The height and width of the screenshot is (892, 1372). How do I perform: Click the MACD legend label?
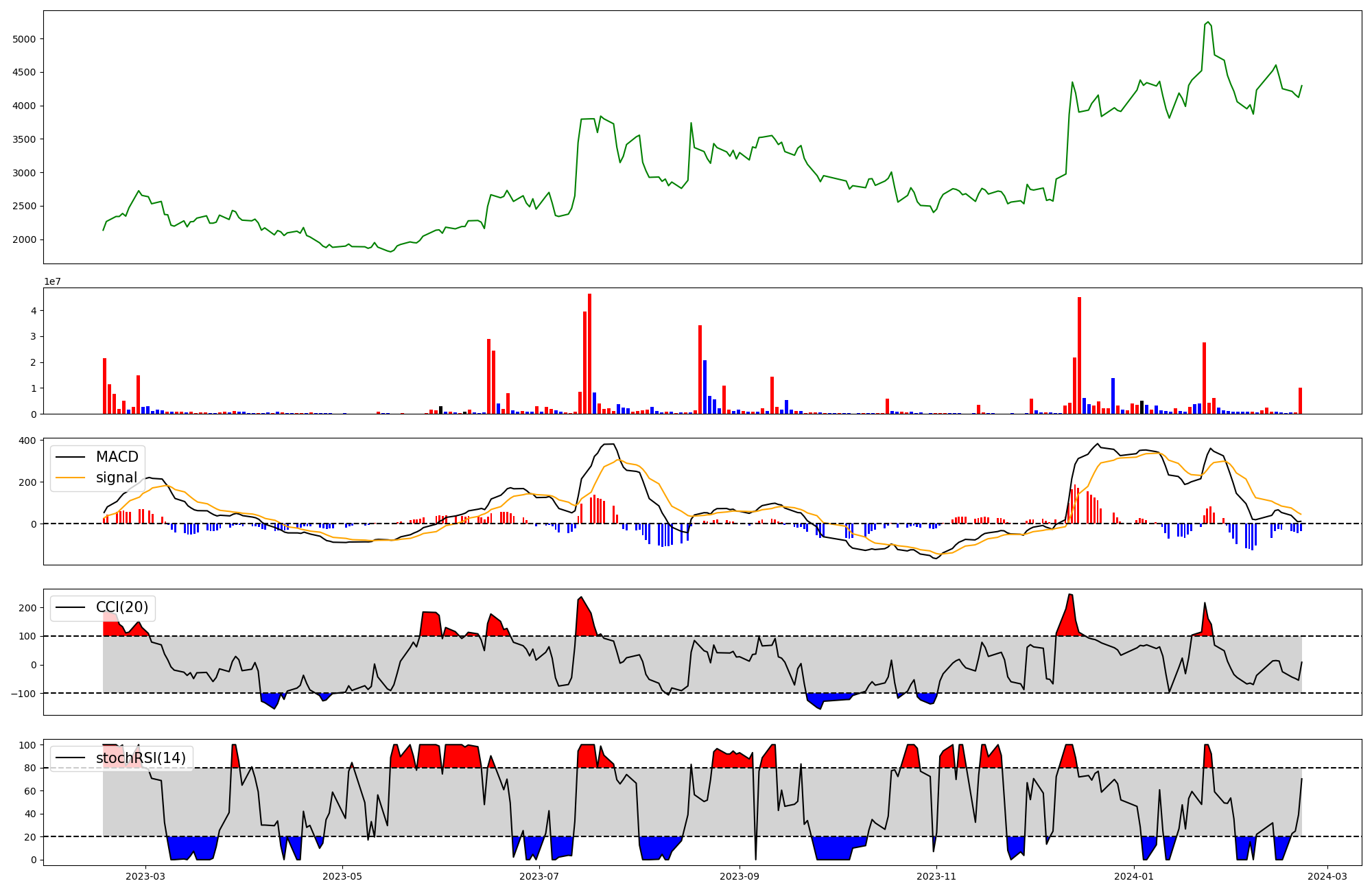tap(117, 457)
